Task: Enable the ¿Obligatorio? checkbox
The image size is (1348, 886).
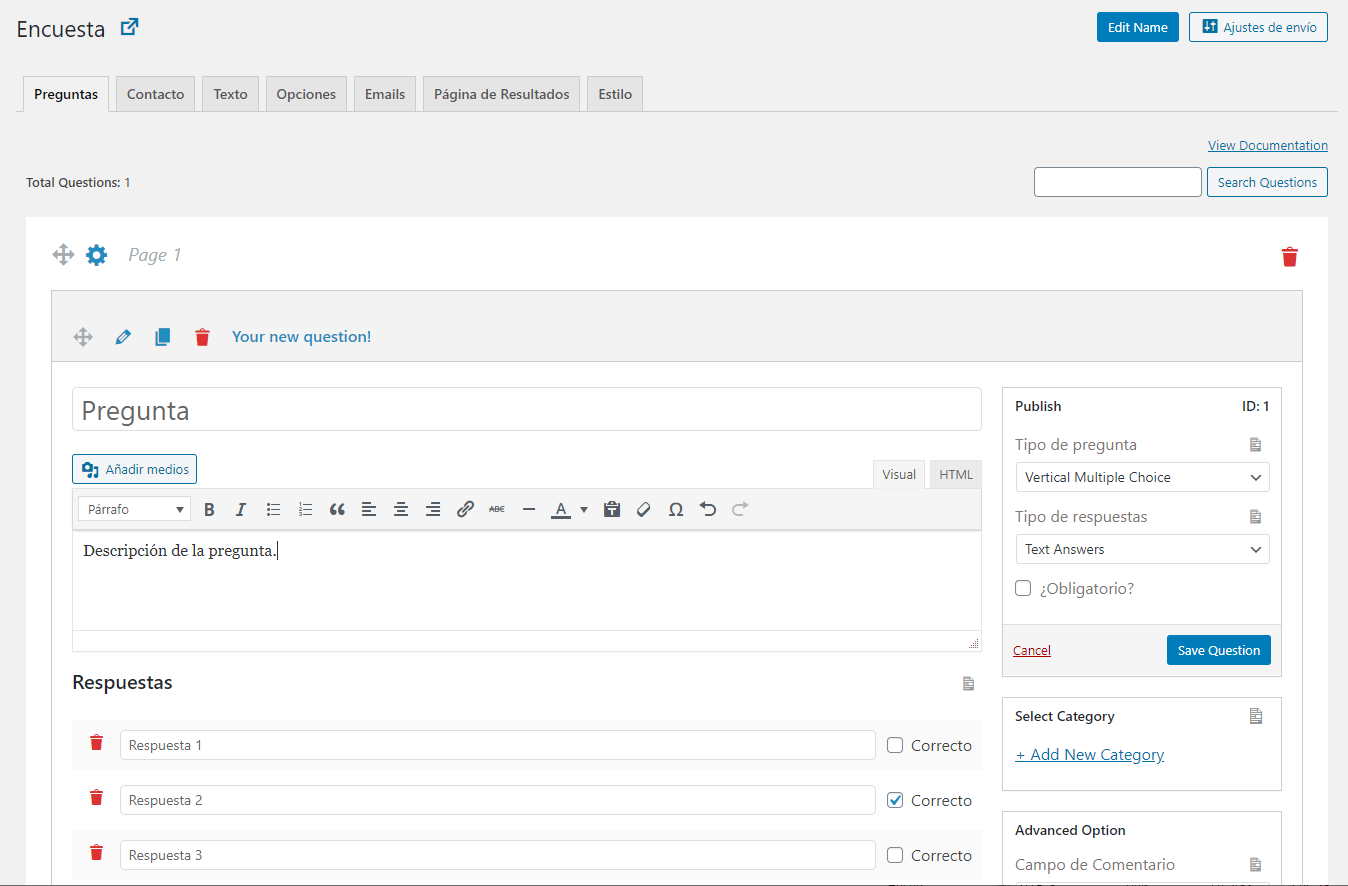Action: (x=1022, y=588)
